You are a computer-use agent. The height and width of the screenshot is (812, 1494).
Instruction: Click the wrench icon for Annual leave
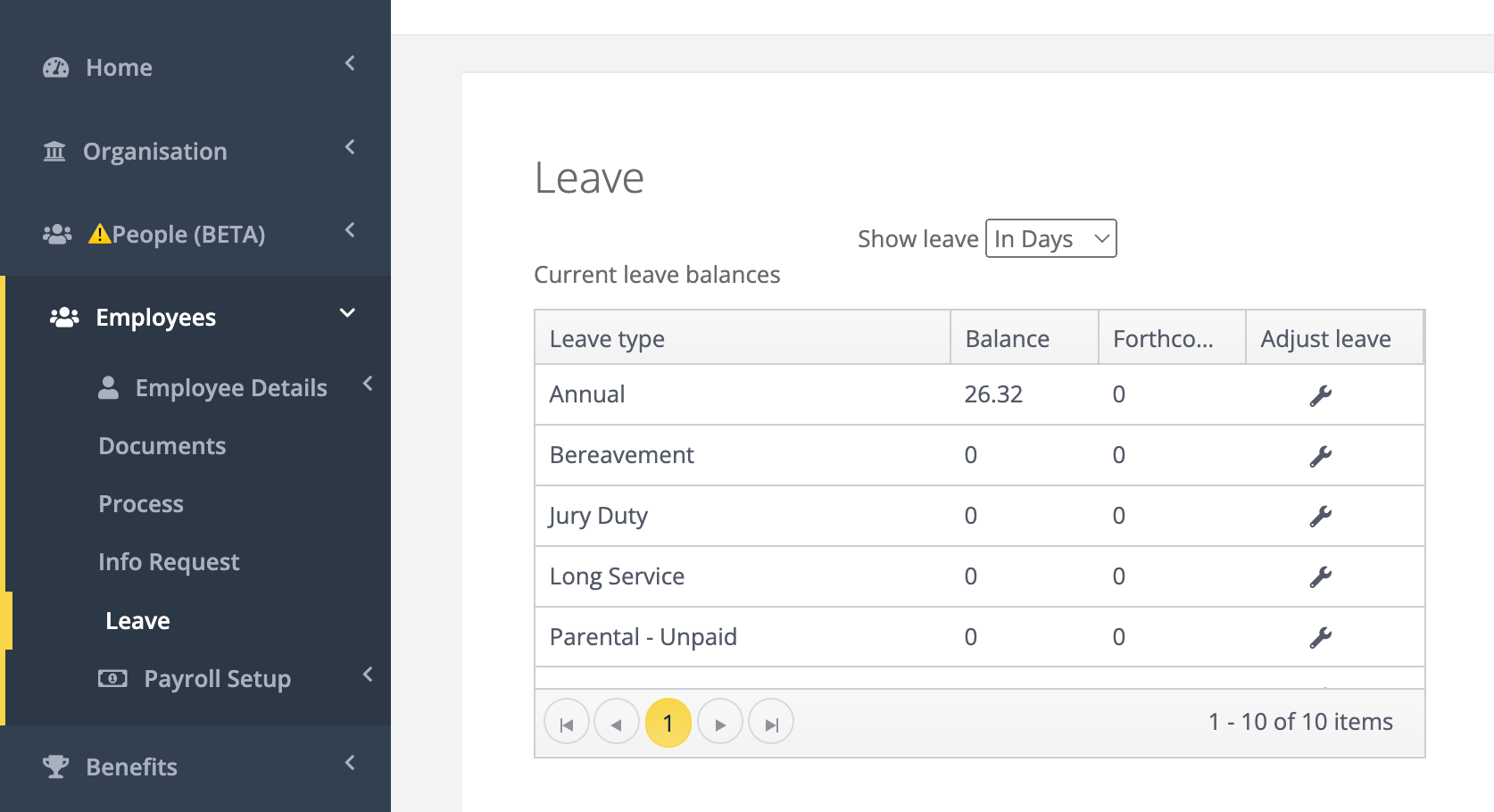[x=1321, y=395]
